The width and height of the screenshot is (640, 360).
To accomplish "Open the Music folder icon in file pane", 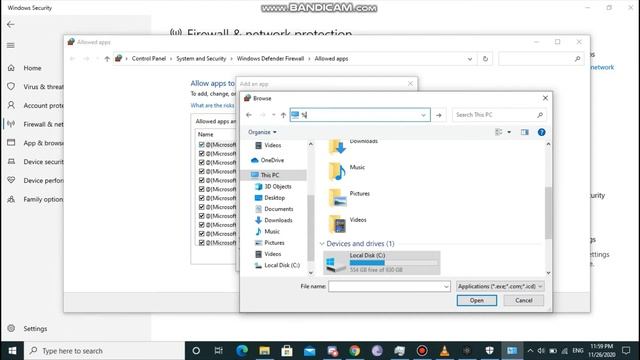I will click(337, 171).
